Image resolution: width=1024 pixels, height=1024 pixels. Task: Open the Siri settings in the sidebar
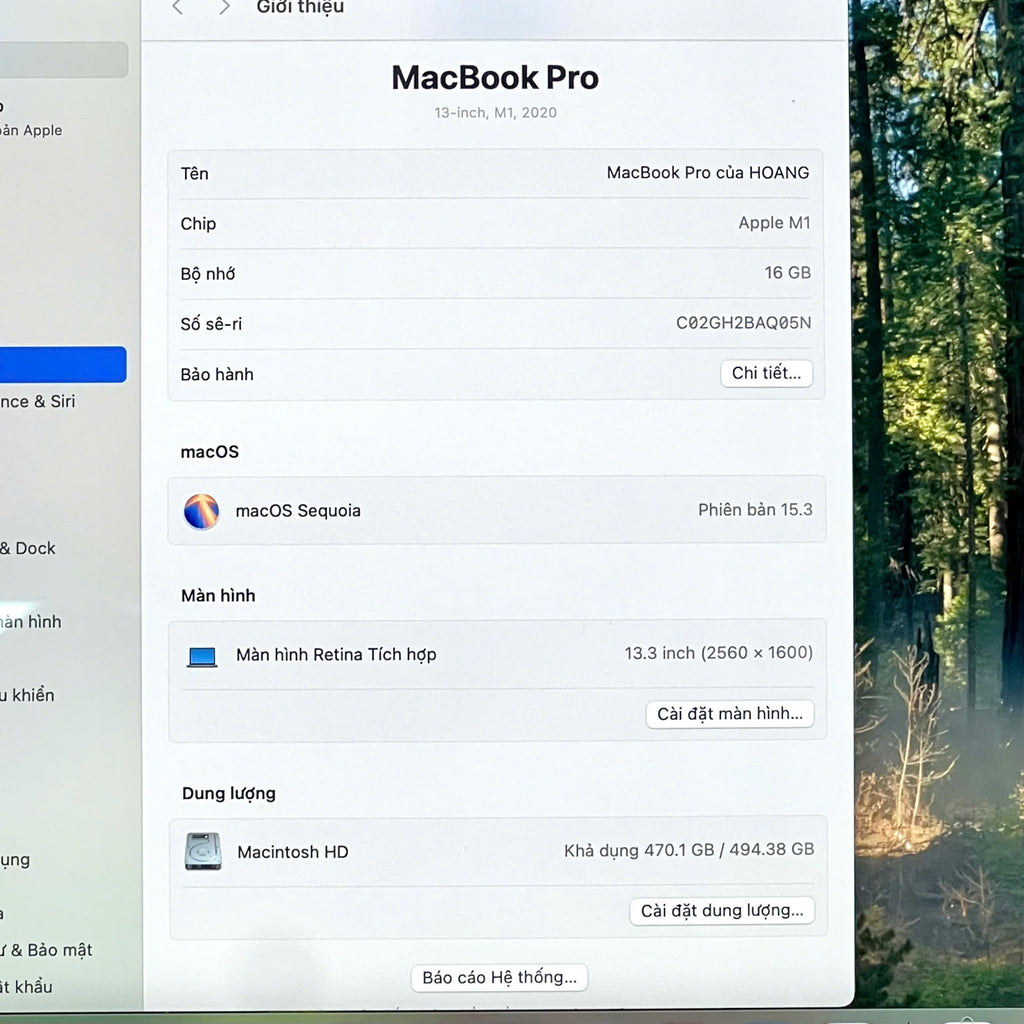pyautogui.click(x=38, y=401)
